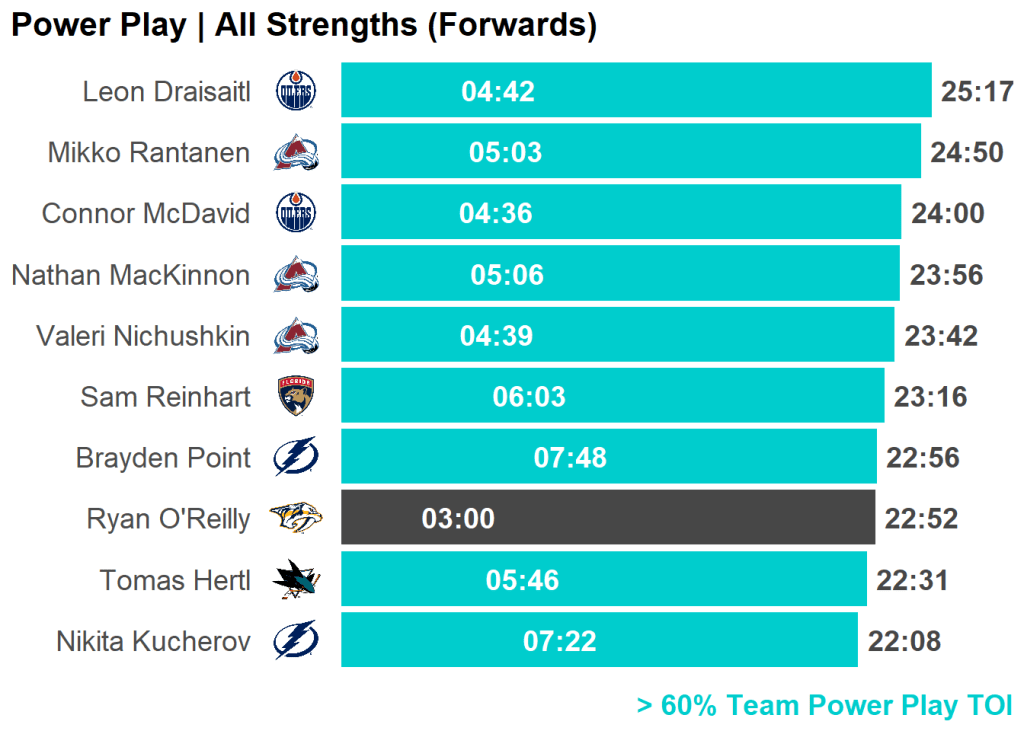Click the '> 60% Team Power Play TOI' legend
Screen dimensions: 1024x731
click(824, 706)
